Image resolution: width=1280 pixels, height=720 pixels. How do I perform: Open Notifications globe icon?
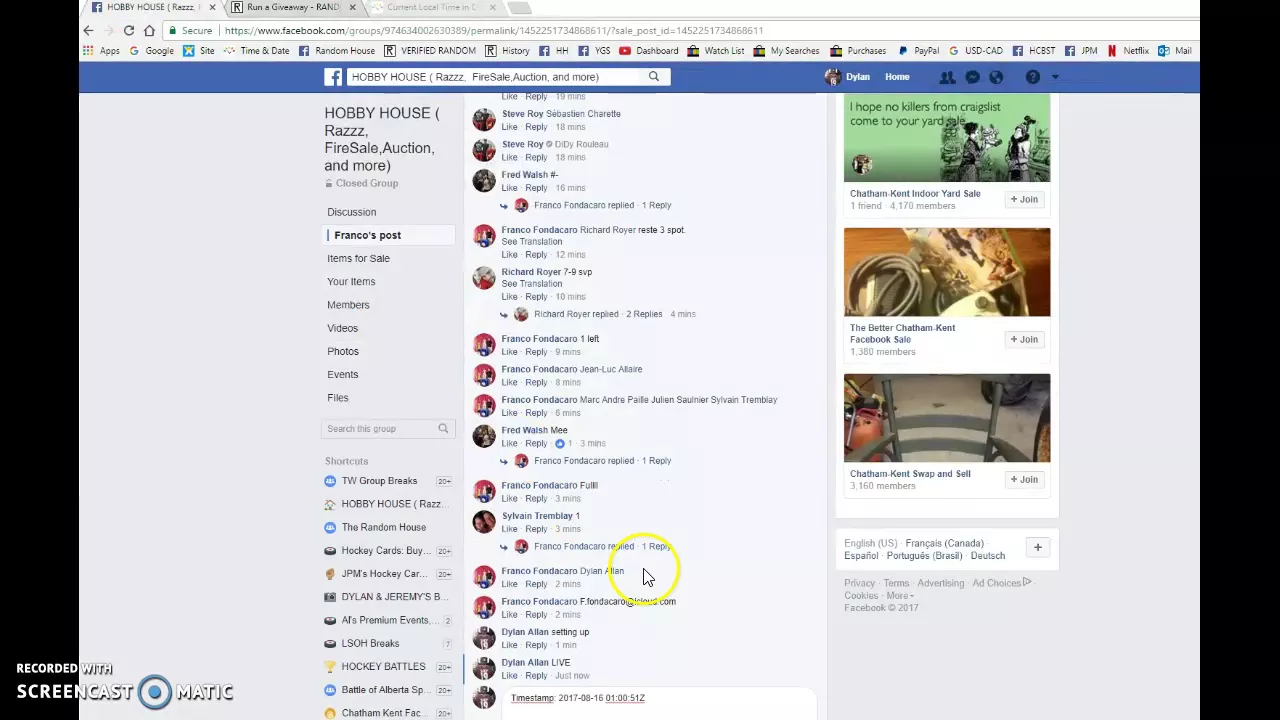tap(996, 77)
